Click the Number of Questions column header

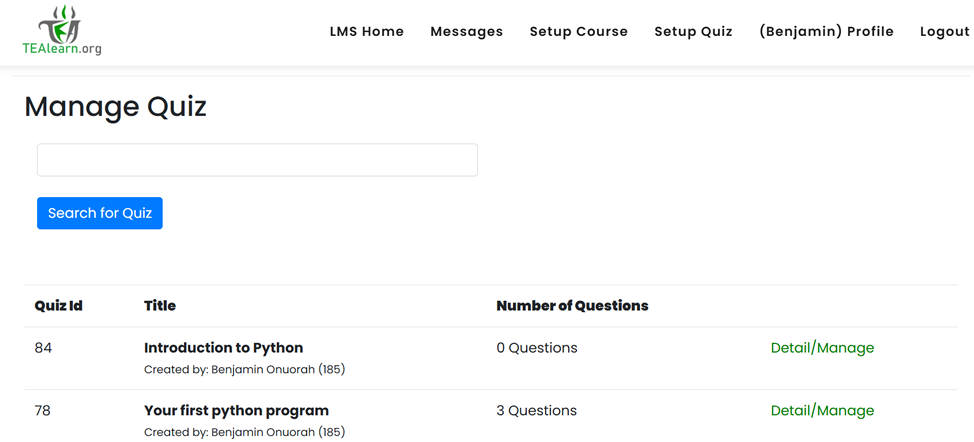coord(572,306)
